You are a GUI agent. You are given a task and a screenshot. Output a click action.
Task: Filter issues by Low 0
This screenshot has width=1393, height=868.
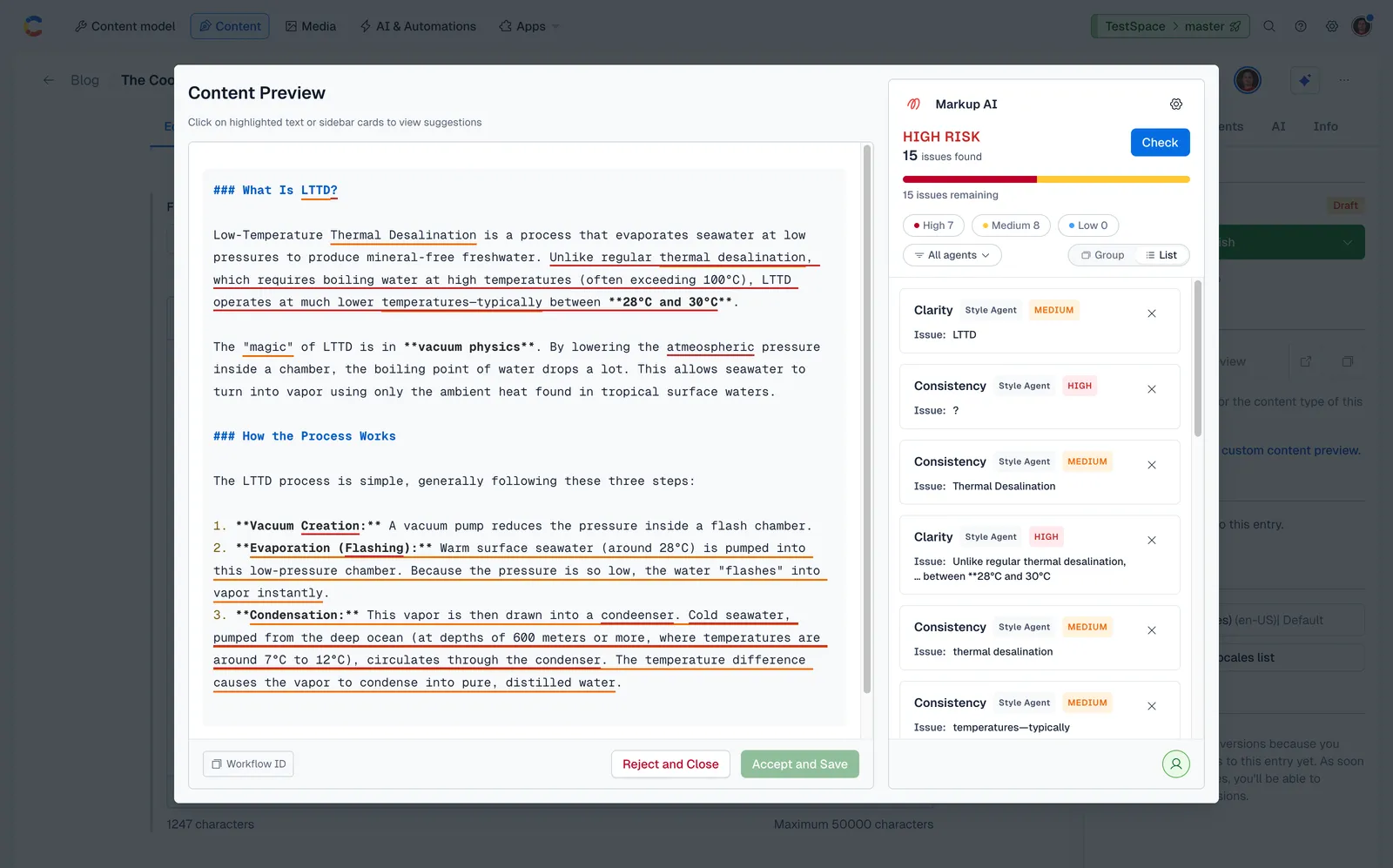point(1088,225)
